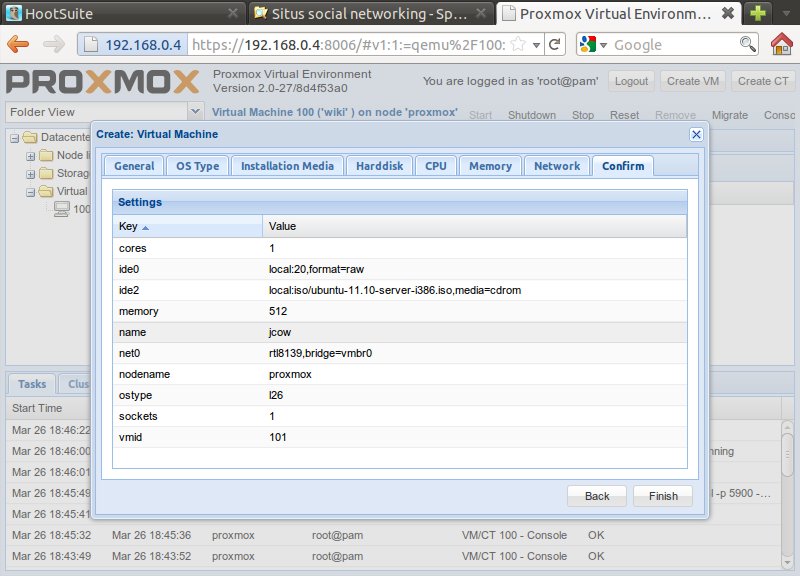Click the browser address bar
The height and width of the screenshot is (576, 800).
coord(350,45)
